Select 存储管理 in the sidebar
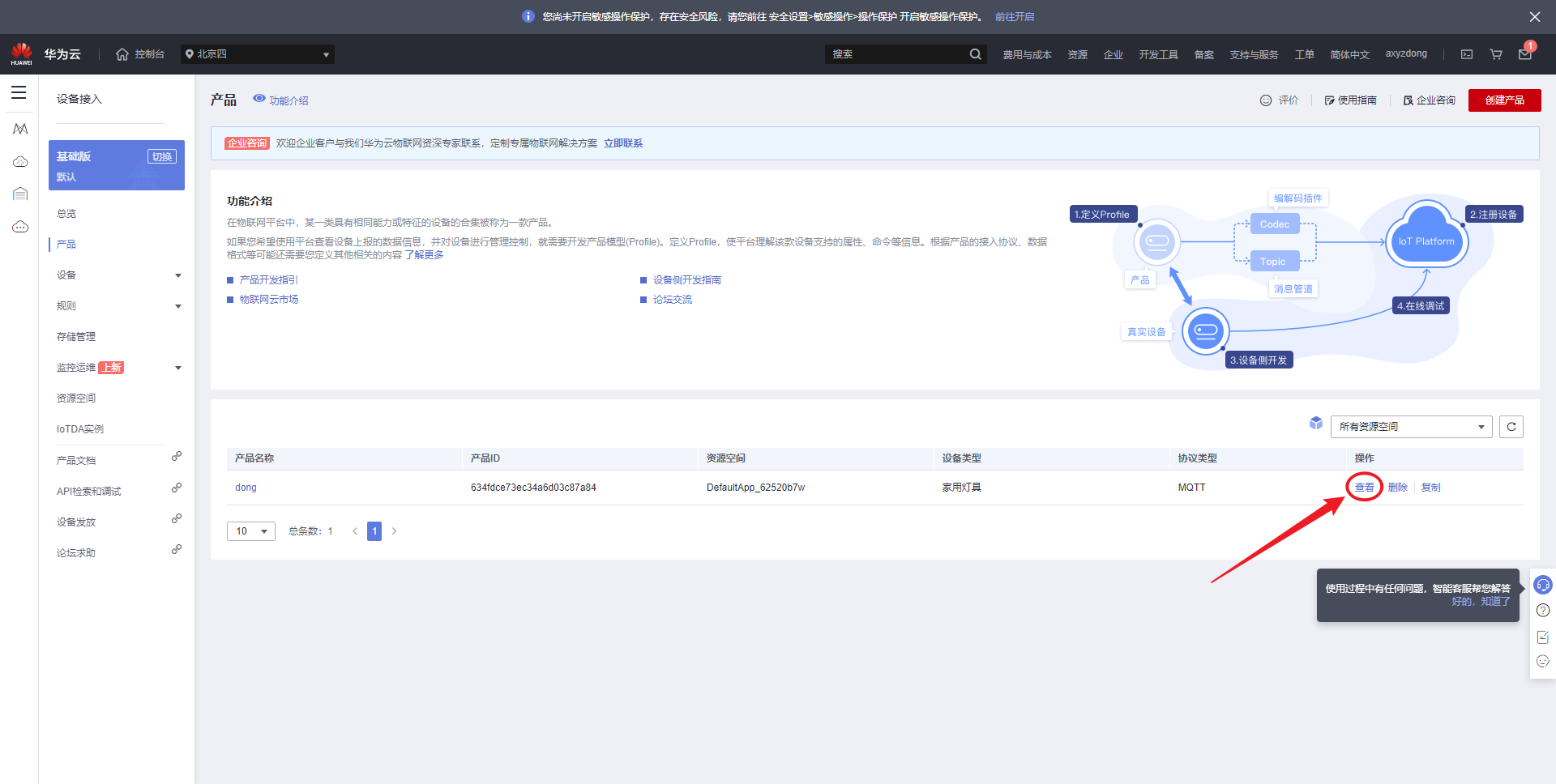The width and height of the screenshot is (1556, 784). pos(76,337)
